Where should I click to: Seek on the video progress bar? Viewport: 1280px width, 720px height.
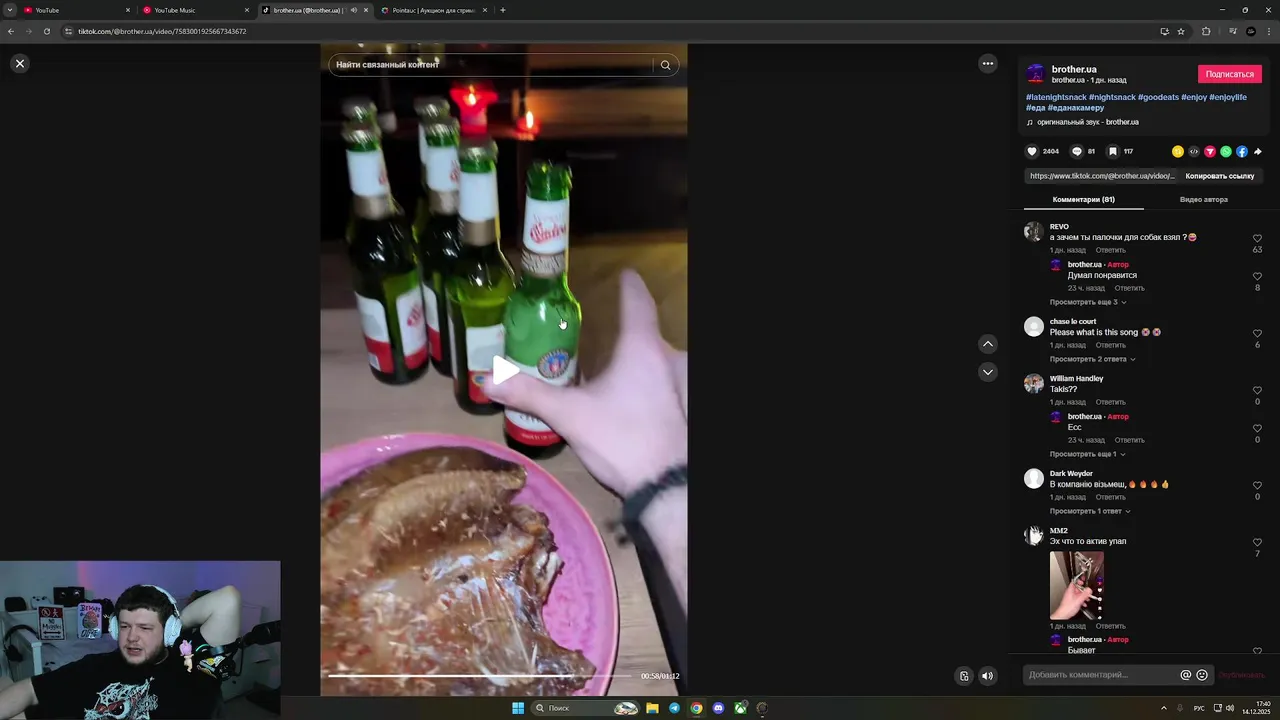coord(480,676)
